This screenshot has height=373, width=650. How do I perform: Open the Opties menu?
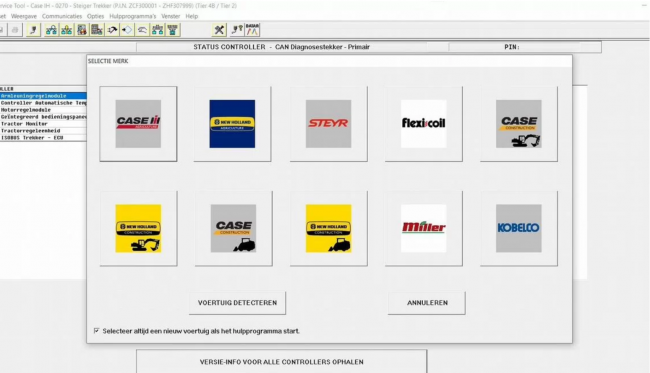95,16
